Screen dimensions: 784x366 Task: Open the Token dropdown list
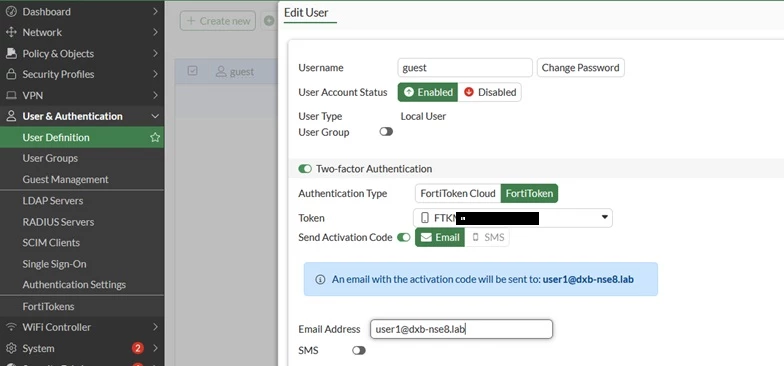tap(512, 218)
